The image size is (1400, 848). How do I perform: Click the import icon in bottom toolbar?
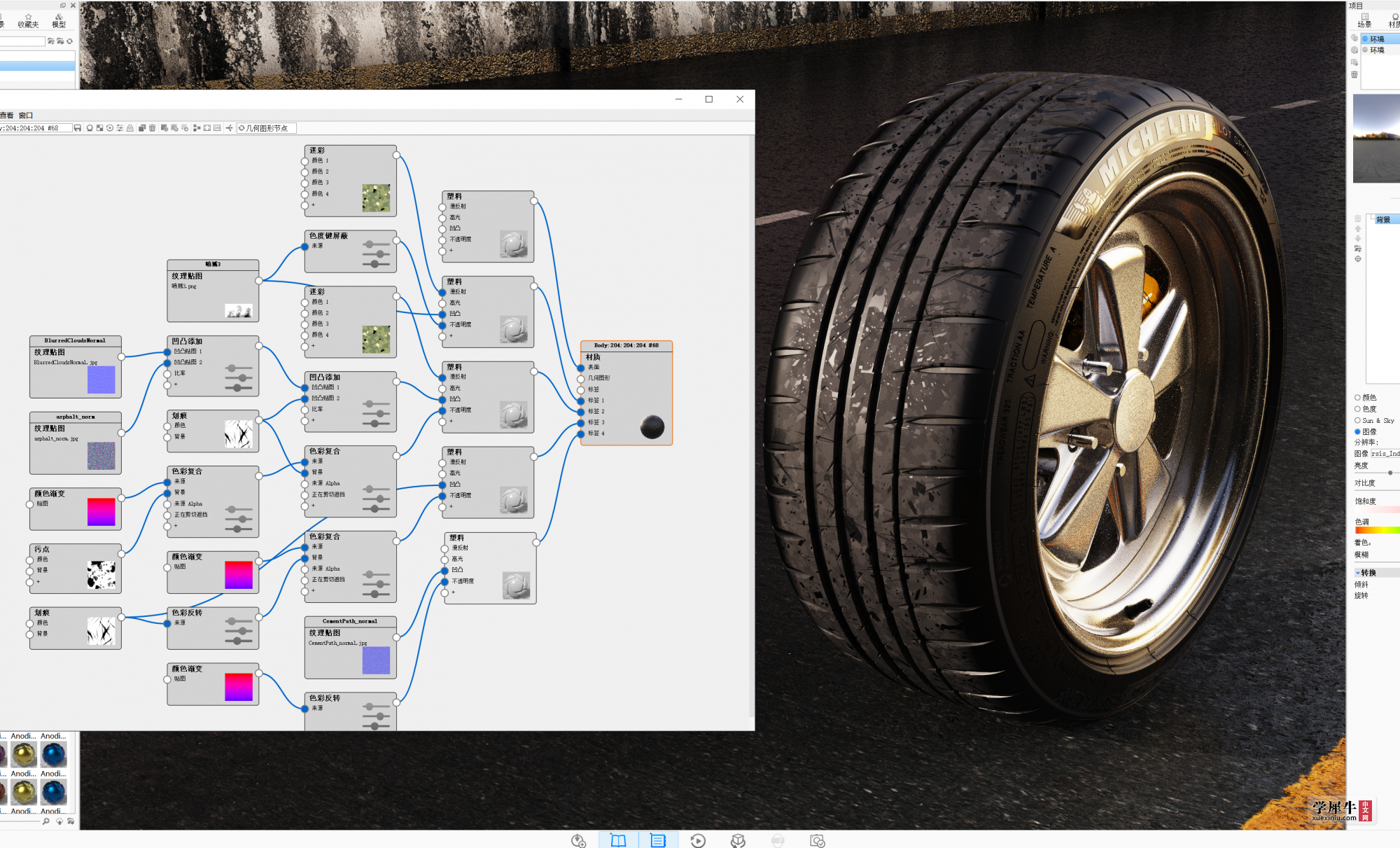click(578, 840)
